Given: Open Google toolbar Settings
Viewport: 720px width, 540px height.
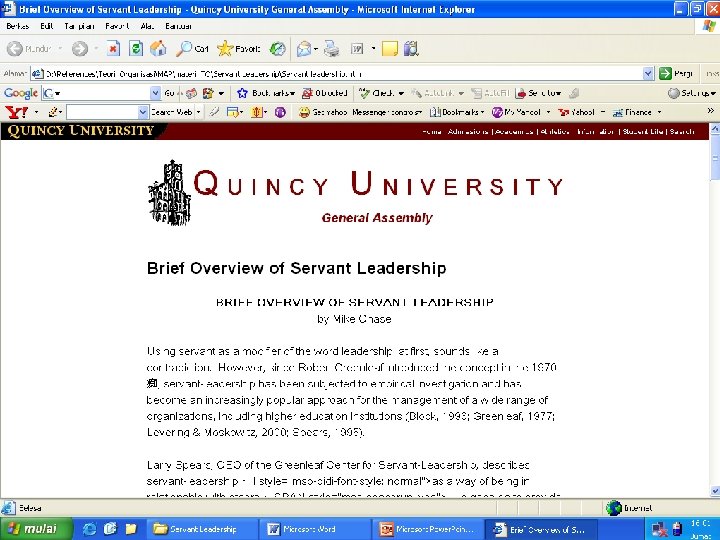Looking at the screenshot, I should [692, 93].
